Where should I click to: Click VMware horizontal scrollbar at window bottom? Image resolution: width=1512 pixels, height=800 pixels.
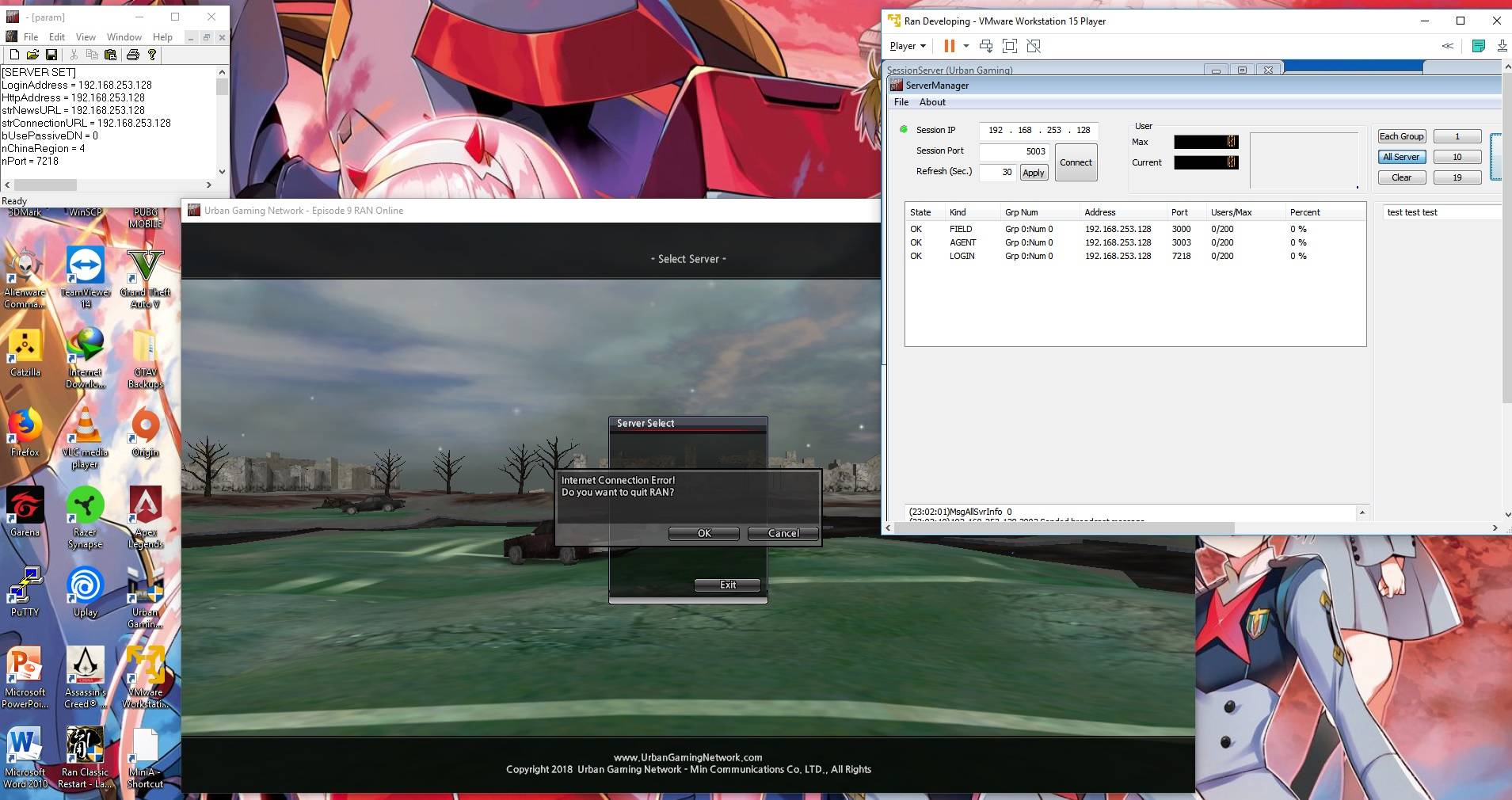pos(1064,528)
